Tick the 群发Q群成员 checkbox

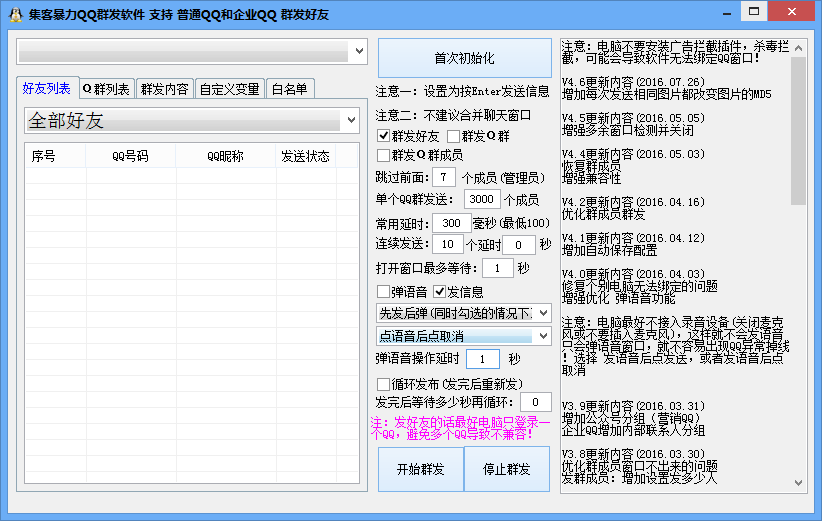pos(384,155)
